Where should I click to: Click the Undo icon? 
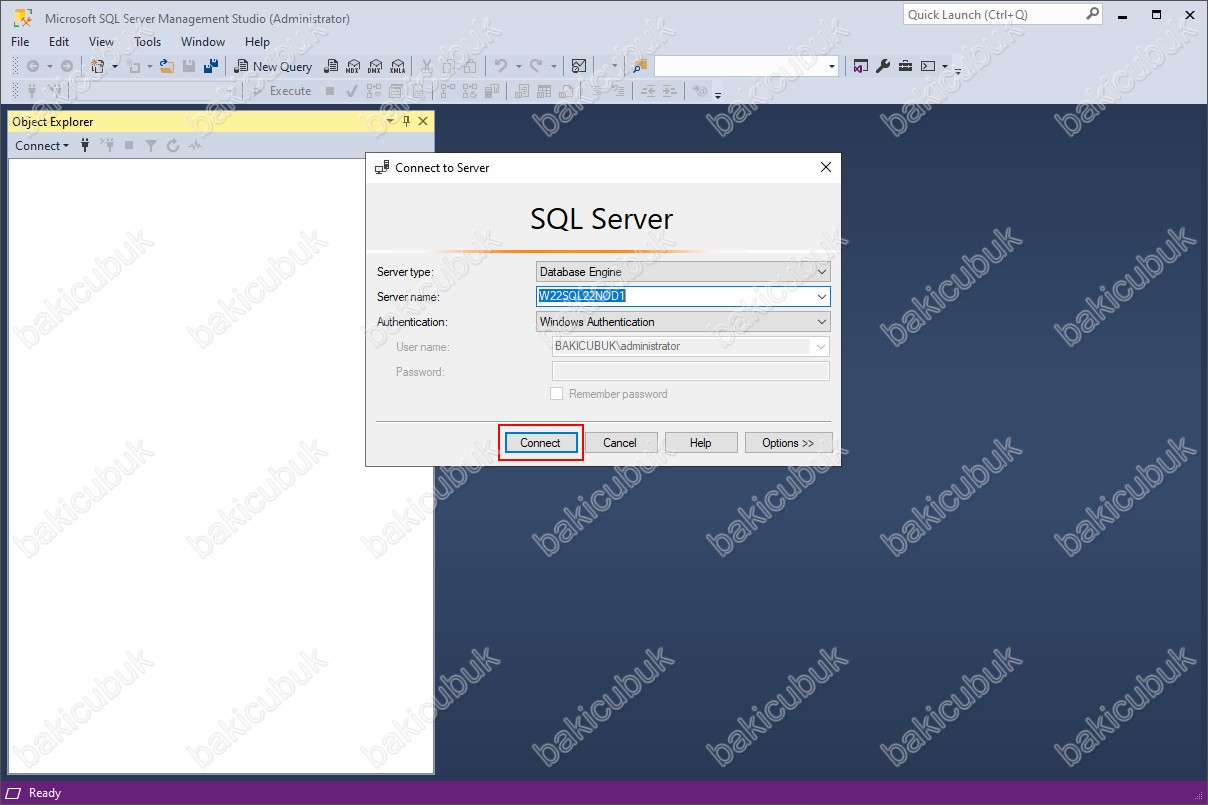501,66
